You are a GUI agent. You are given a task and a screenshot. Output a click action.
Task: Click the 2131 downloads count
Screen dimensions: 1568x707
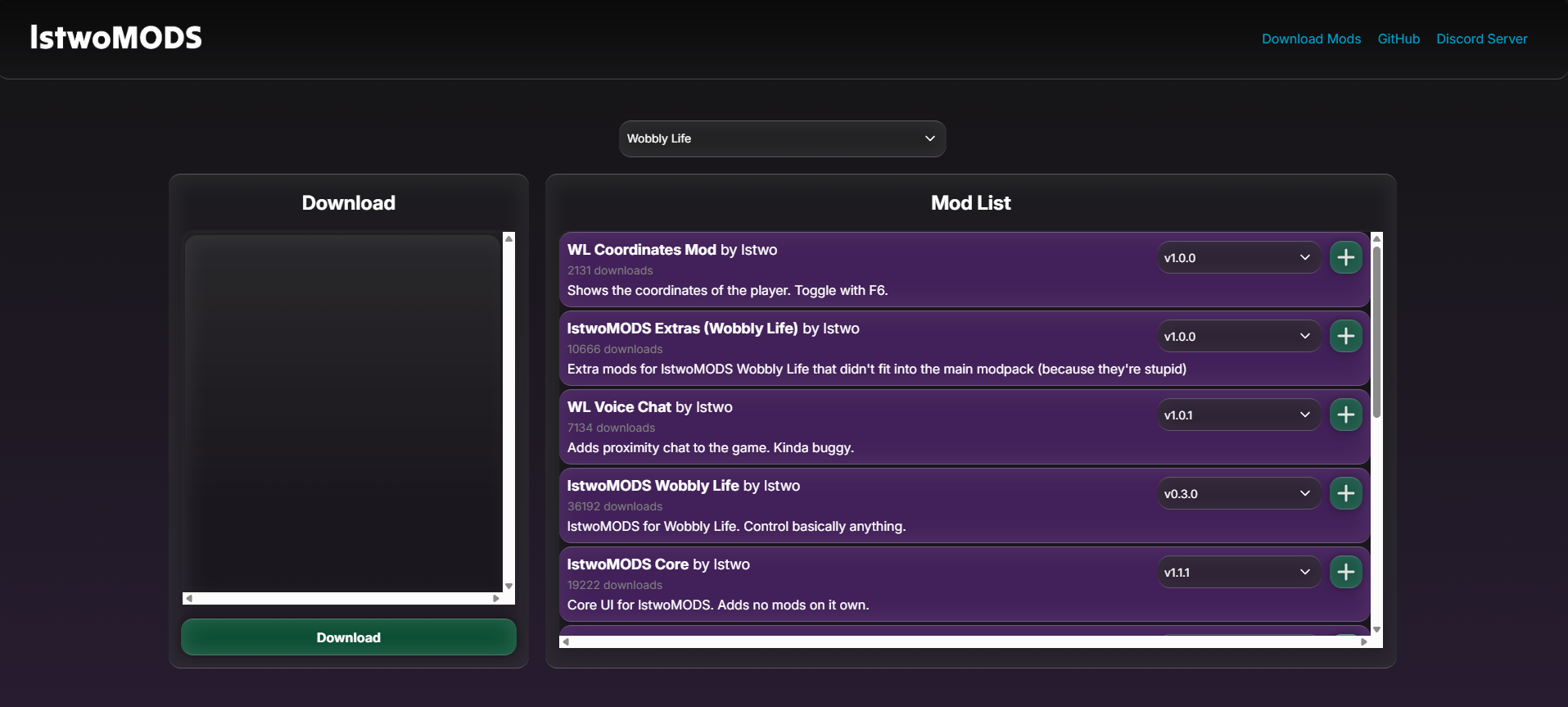610,270
